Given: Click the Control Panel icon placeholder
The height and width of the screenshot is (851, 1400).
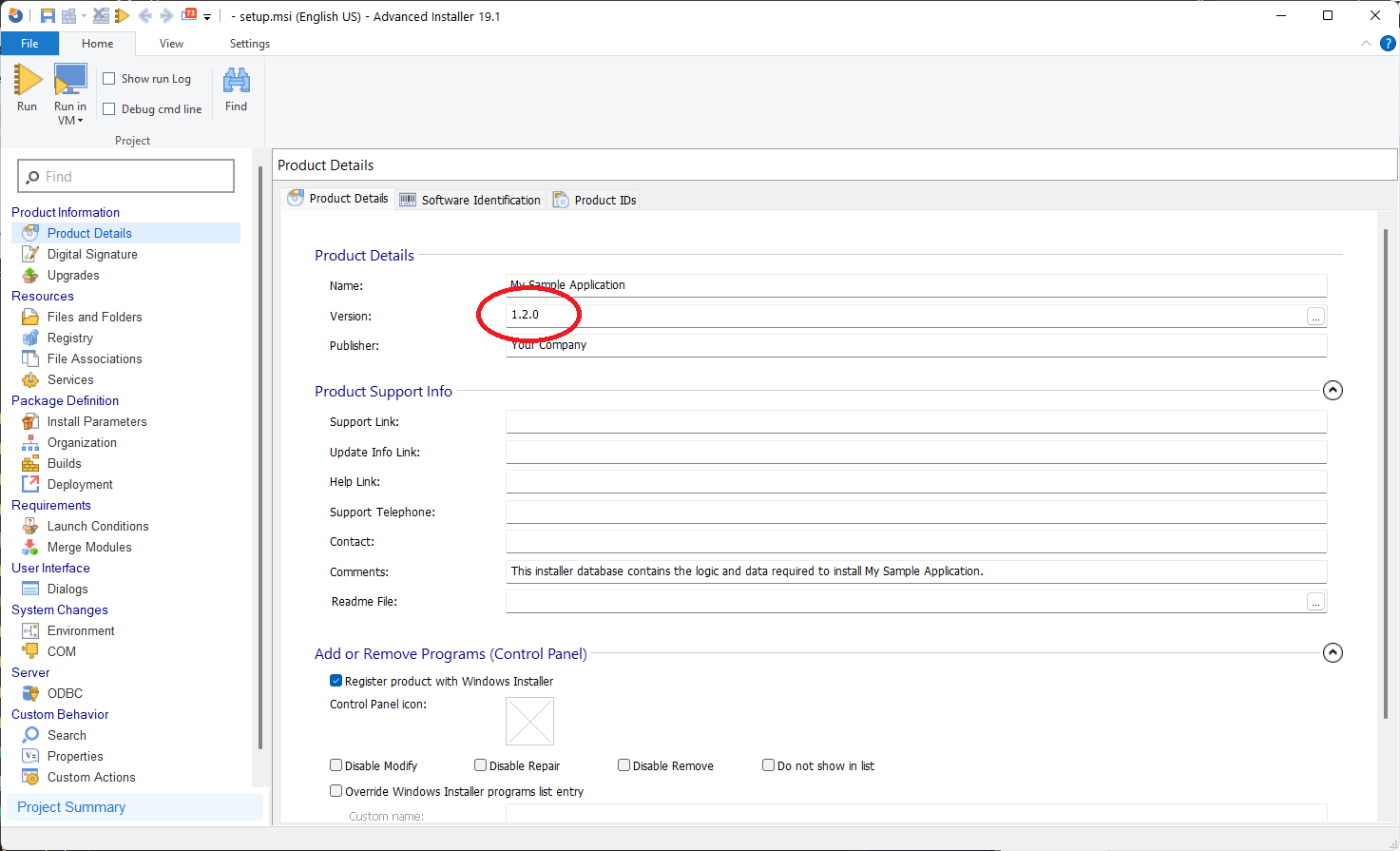Looking at the screenshot, I should click(x=529, y=722).
